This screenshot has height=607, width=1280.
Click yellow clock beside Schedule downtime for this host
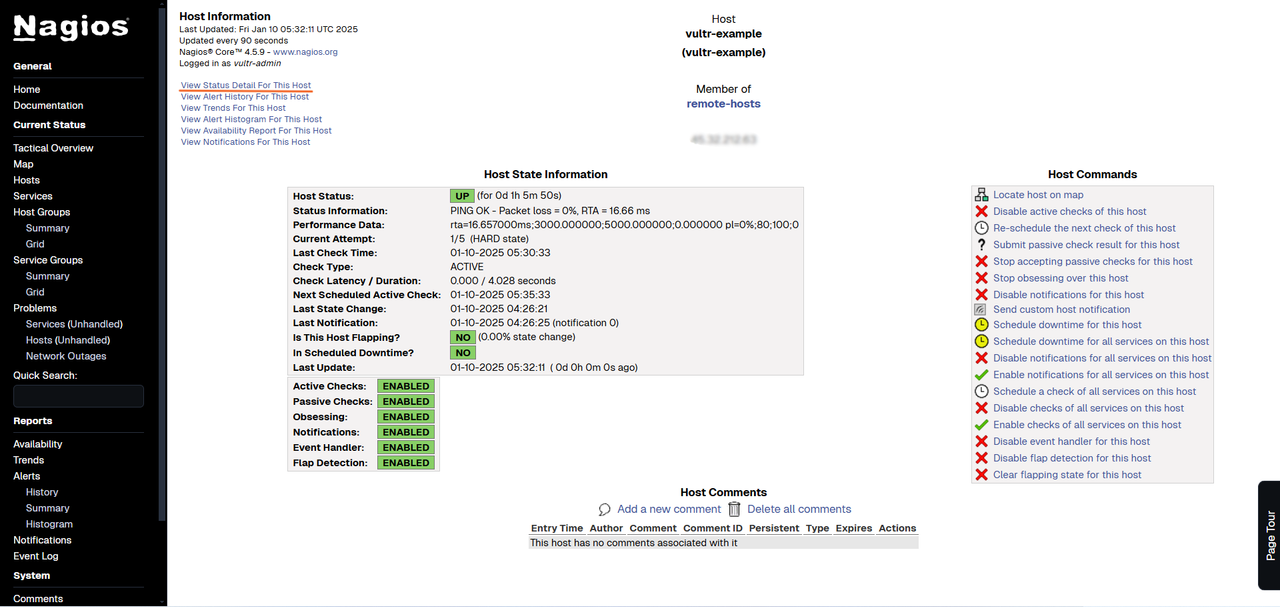[982, 325]
